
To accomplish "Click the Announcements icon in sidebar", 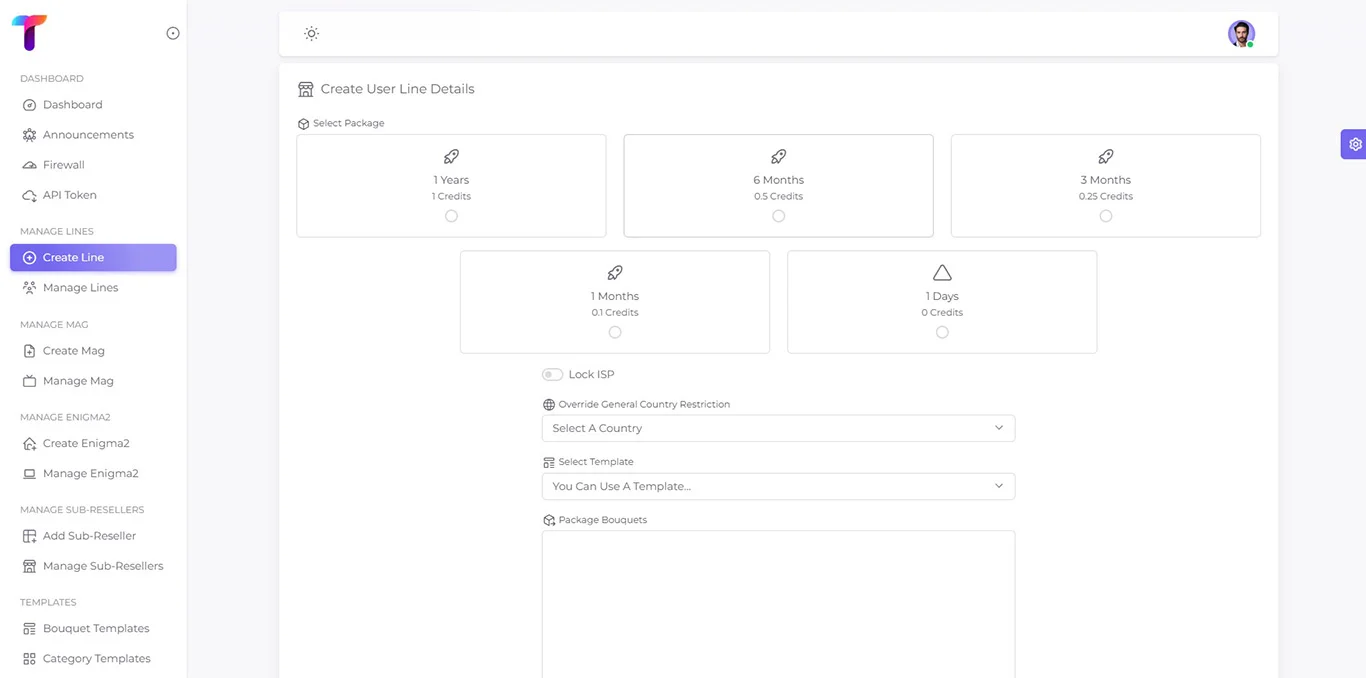I will coord(29,135).
